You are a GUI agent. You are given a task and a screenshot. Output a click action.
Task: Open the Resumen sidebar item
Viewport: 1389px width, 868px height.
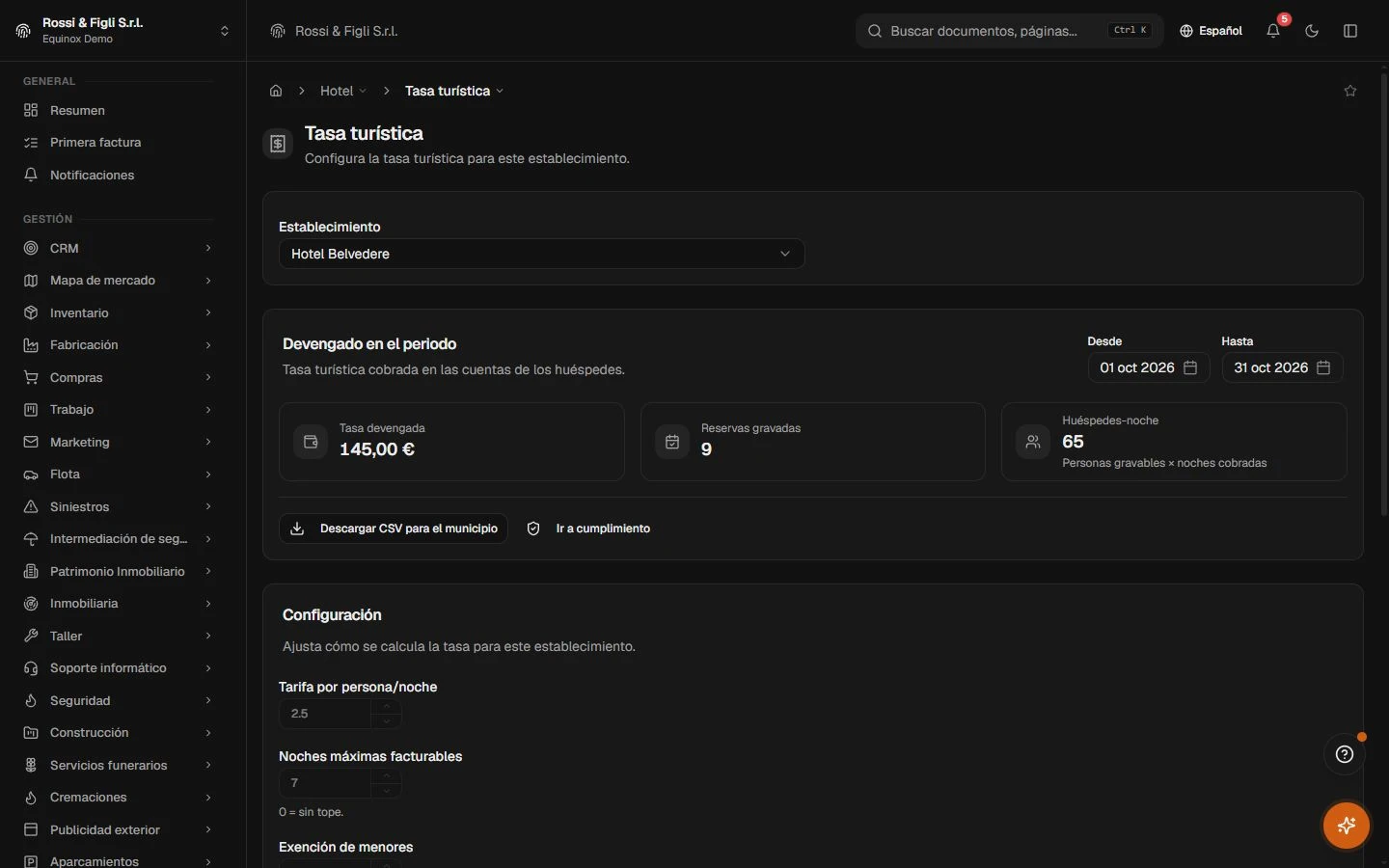[118, 110]
